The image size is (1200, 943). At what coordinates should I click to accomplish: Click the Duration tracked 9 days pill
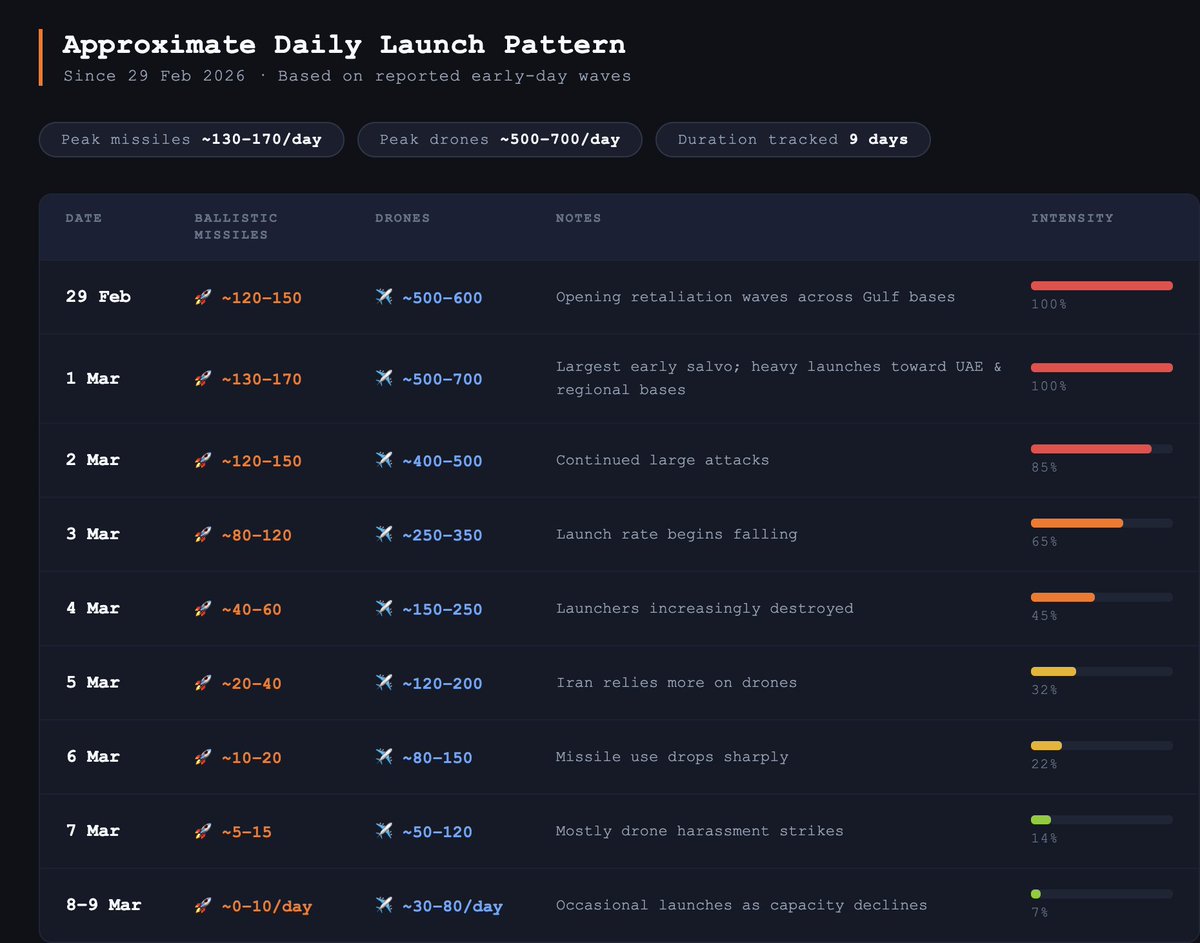793,140
